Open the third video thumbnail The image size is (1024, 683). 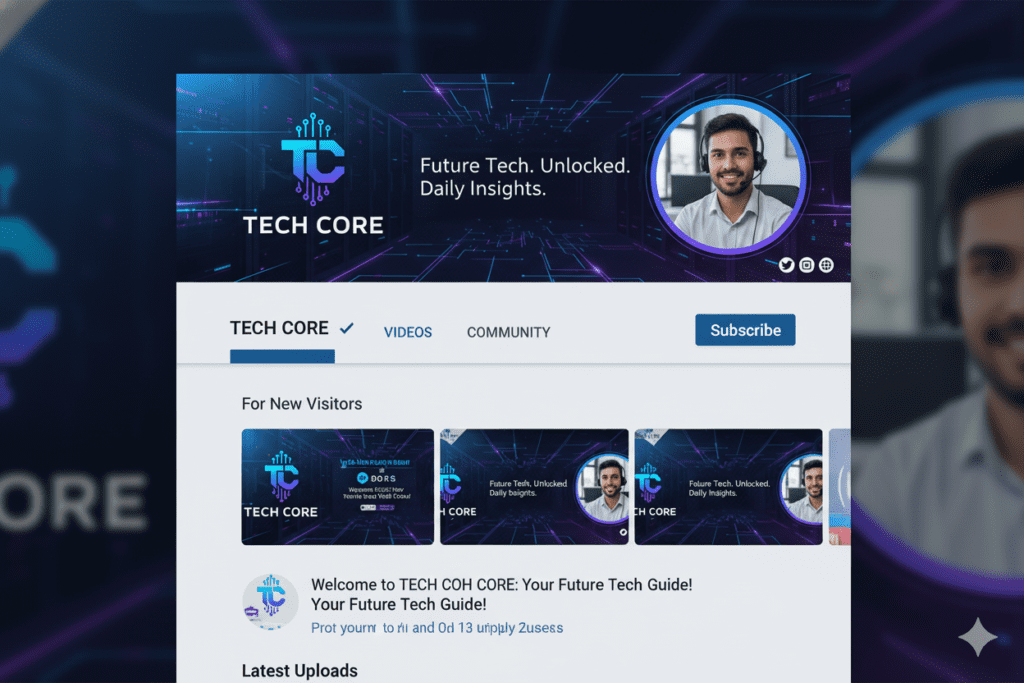[x=728, y=486]
